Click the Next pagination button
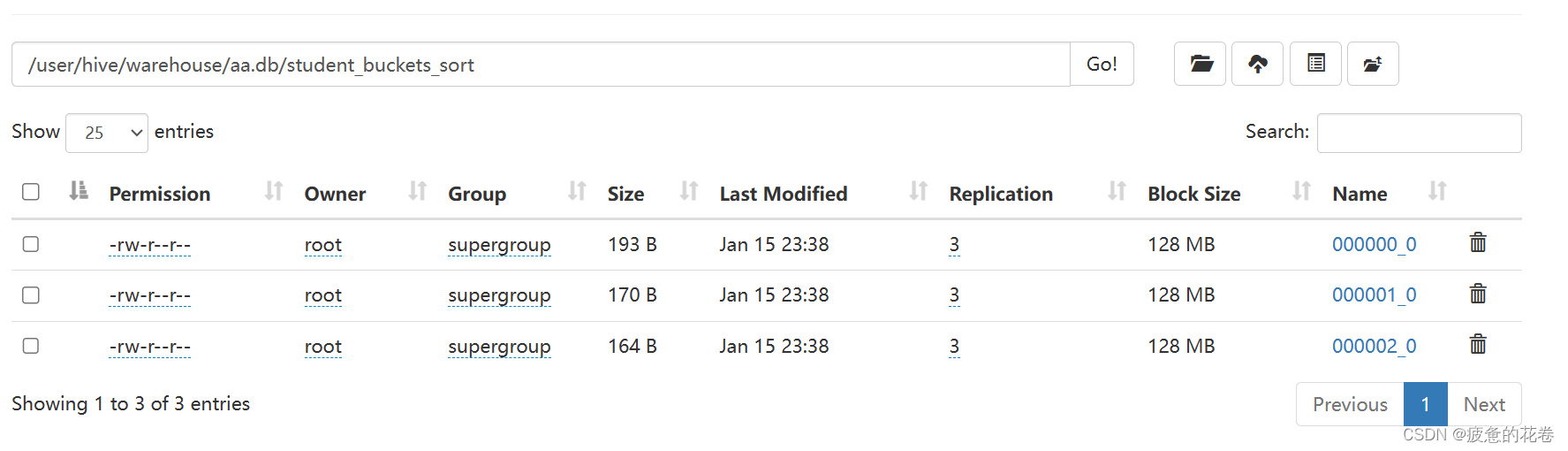 point(1483,404)
